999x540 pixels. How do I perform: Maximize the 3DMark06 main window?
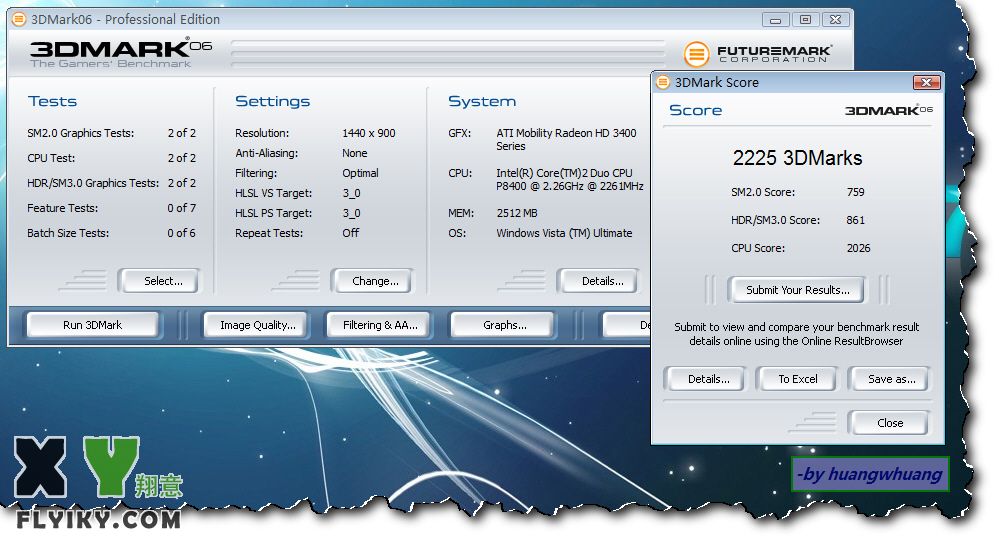(x=805, y=20)
